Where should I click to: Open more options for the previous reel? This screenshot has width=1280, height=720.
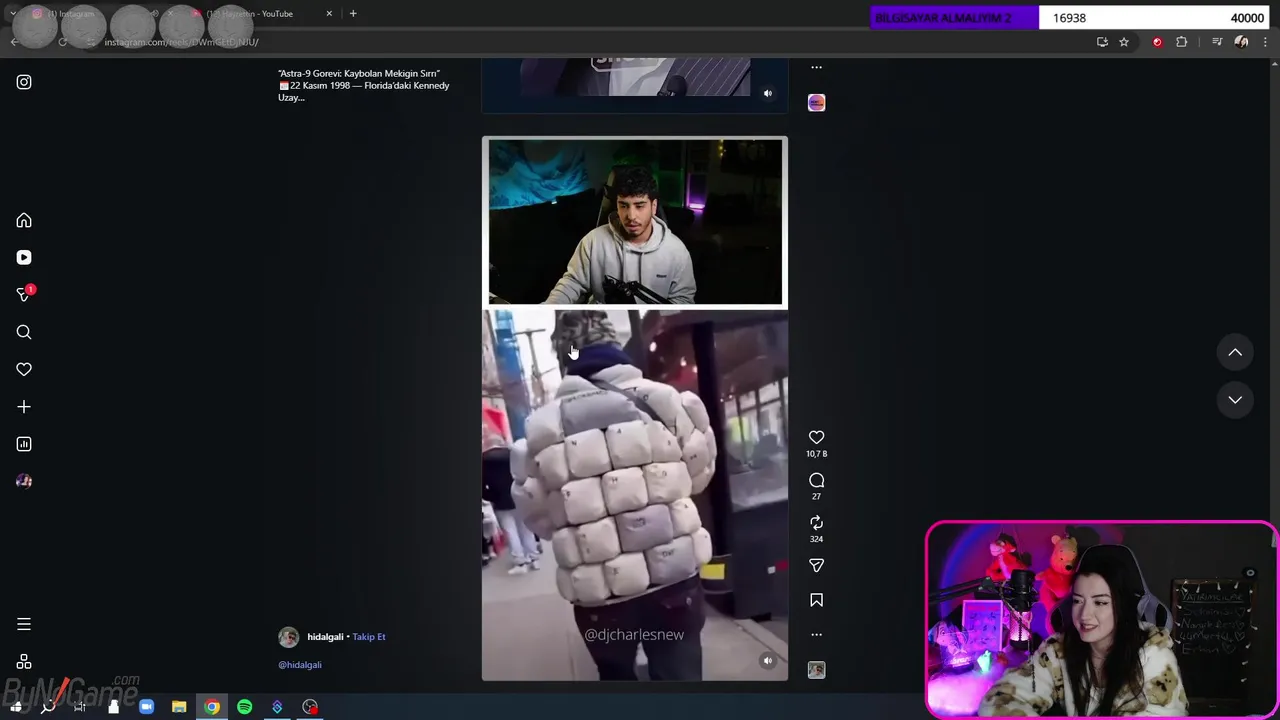coord(816,68)
